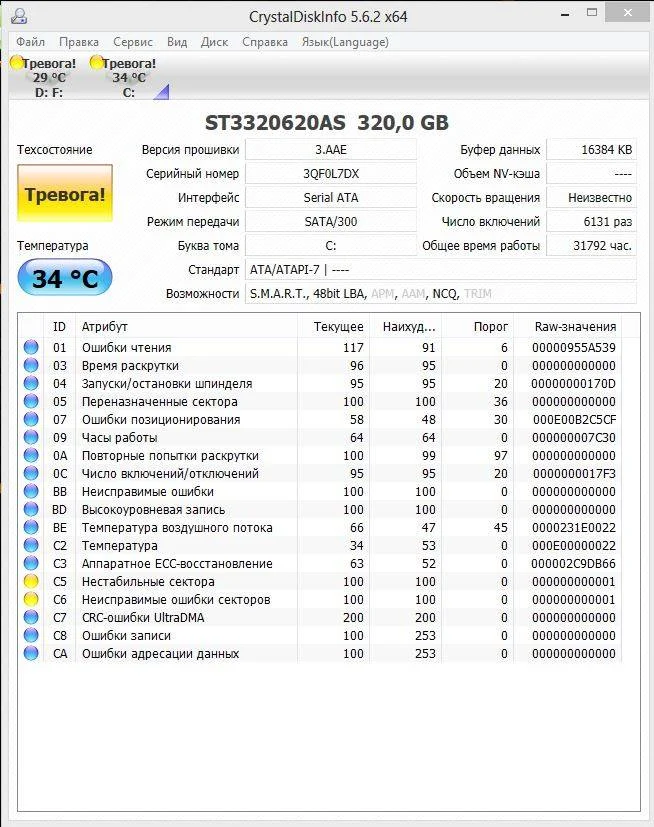Click raw value 000002C9DB66
Viewport: 654px width, 827px height.
[573, 564]
